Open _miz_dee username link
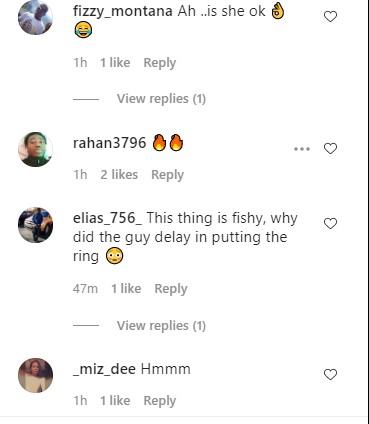369x424 pixels. coord(104,369)
